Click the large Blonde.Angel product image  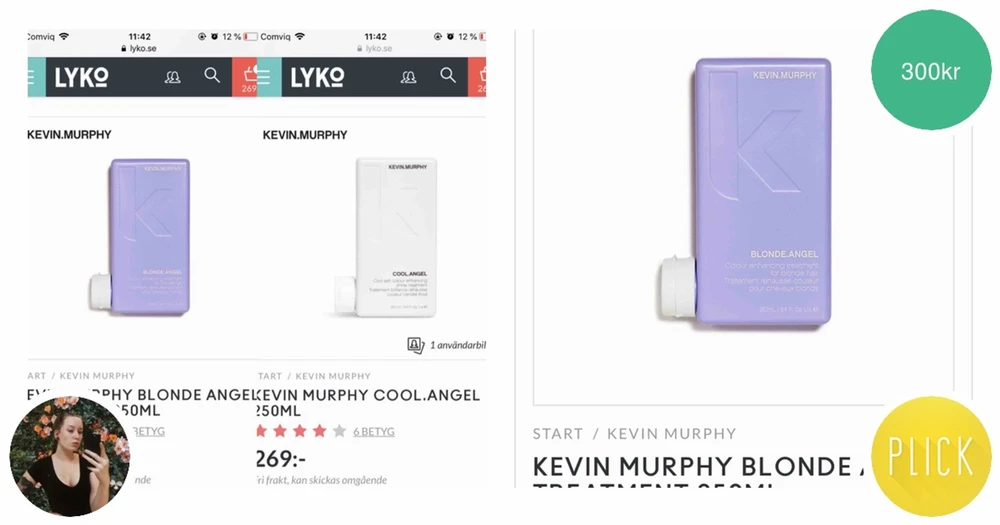746,191
